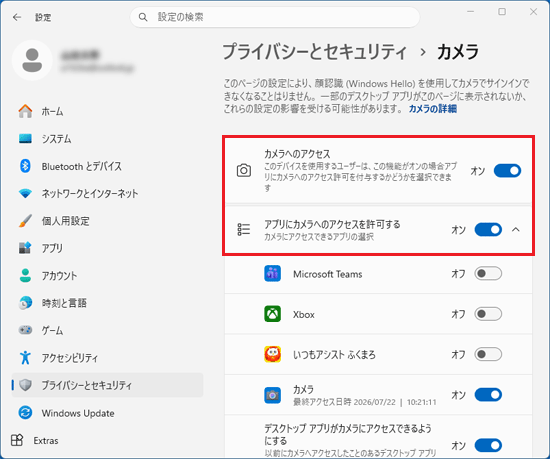
Task: Click カメラにアクセスできるアプリの選択 text
Action: click(x=319, y=237)
